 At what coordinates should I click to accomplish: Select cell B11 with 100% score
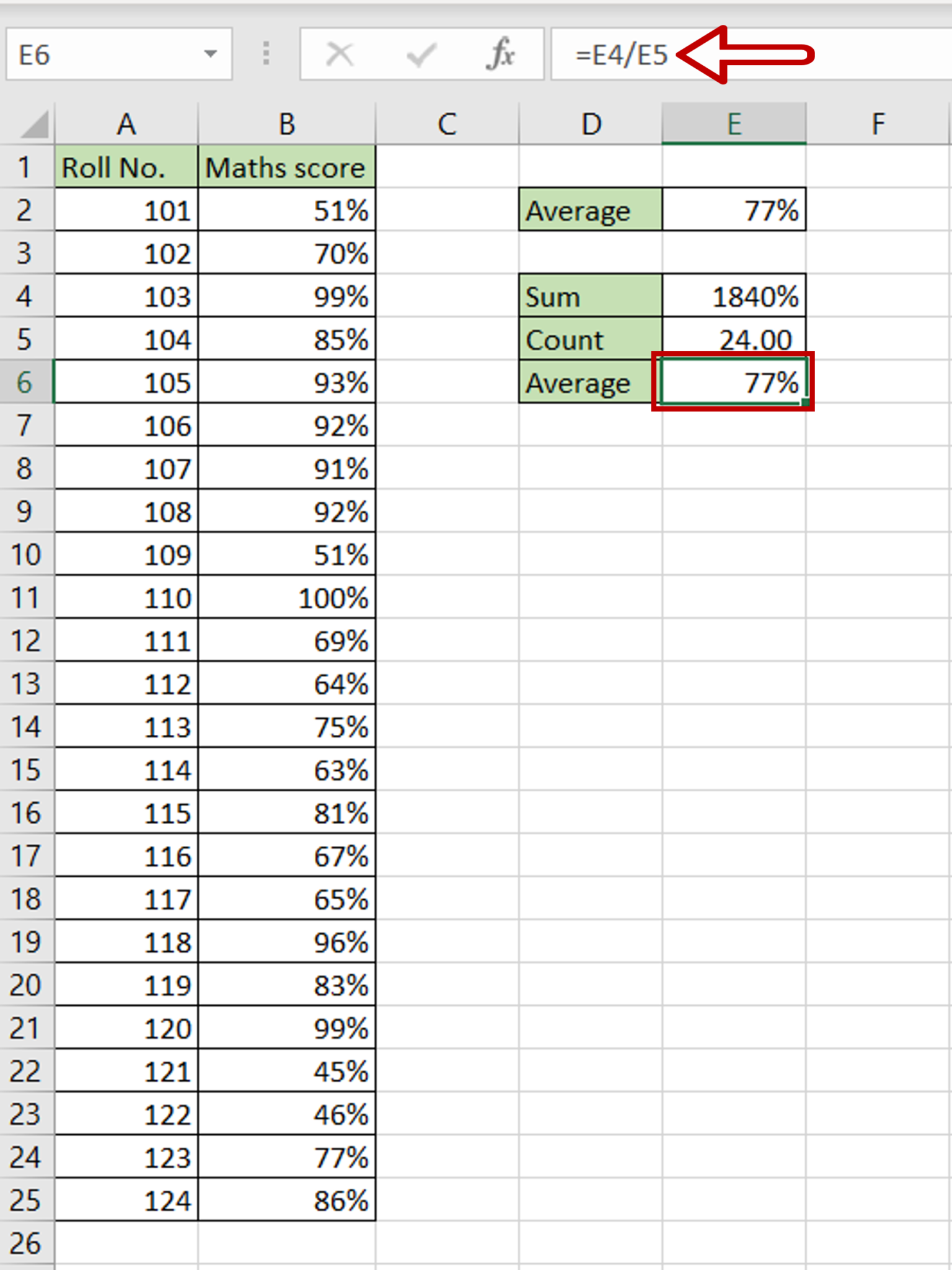pos(286,598)
